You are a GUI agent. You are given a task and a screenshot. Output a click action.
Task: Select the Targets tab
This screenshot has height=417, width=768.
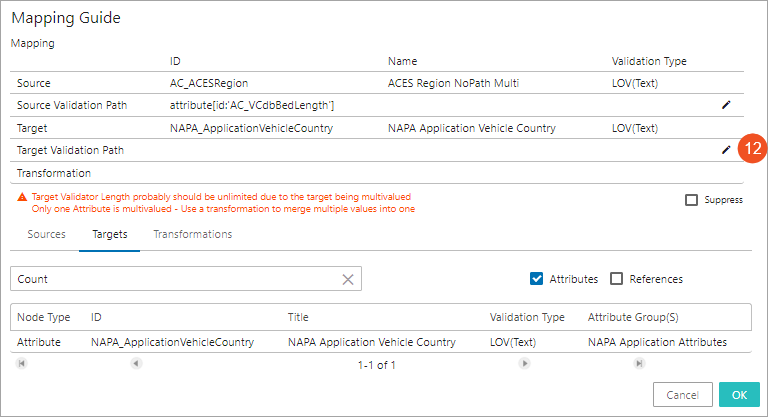coord(109,234)
